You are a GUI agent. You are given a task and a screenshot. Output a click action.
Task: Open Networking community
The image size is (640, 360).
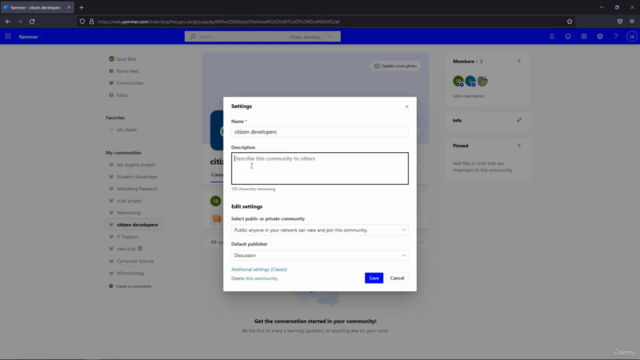pos(129,213)
